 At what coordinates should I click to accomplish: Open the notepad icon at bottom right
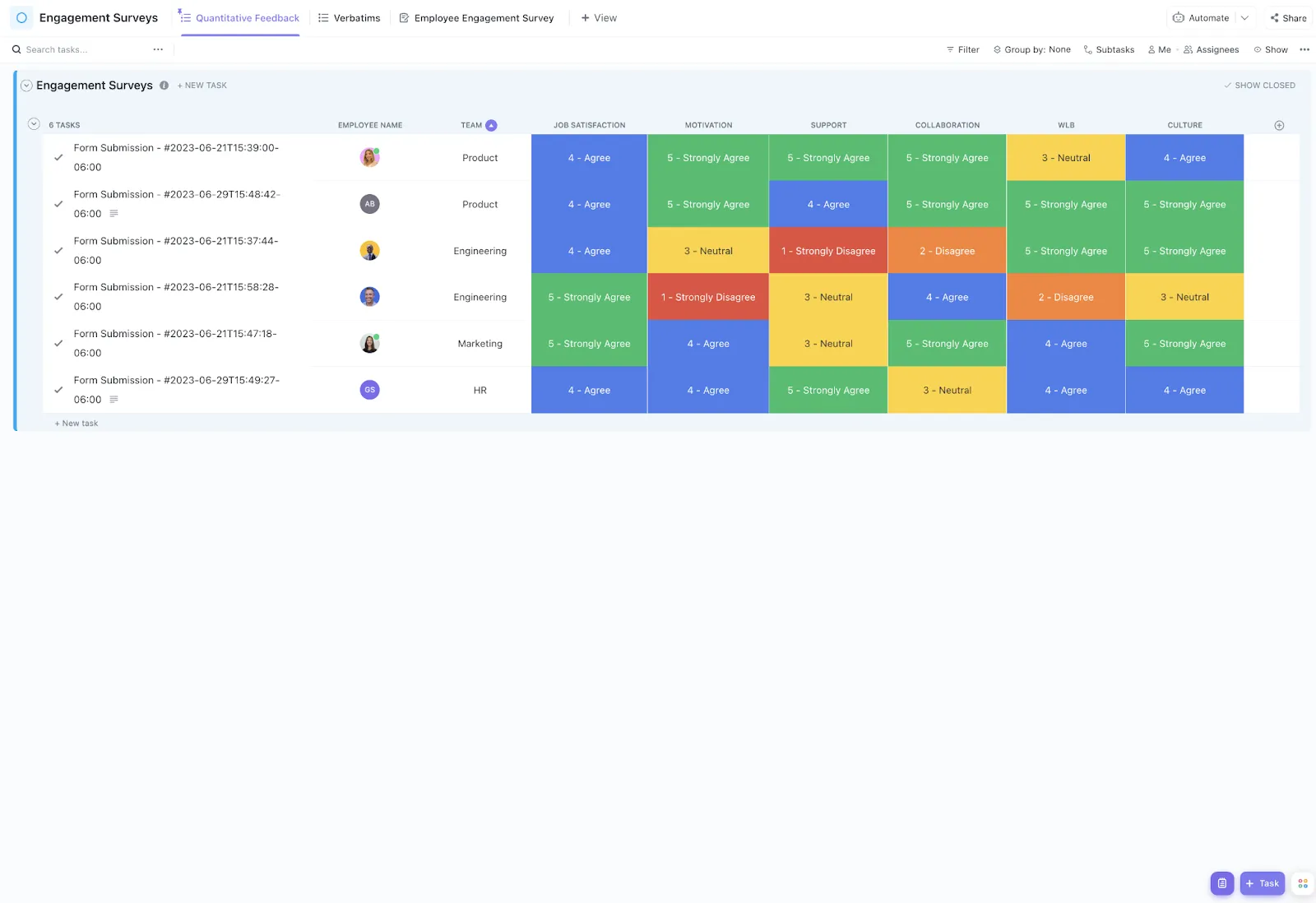point(1222,883)
